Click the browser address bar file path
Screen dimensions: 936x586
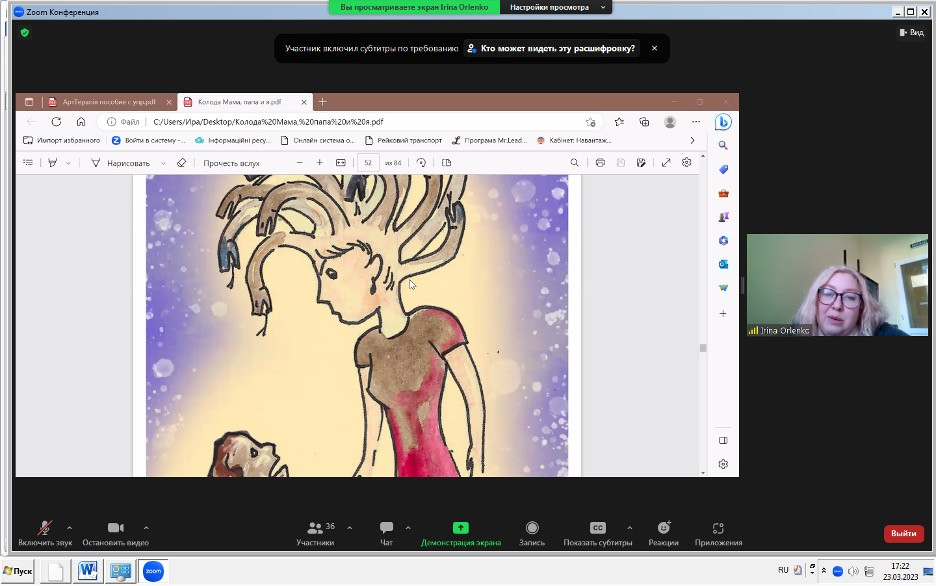coord(268,122)
